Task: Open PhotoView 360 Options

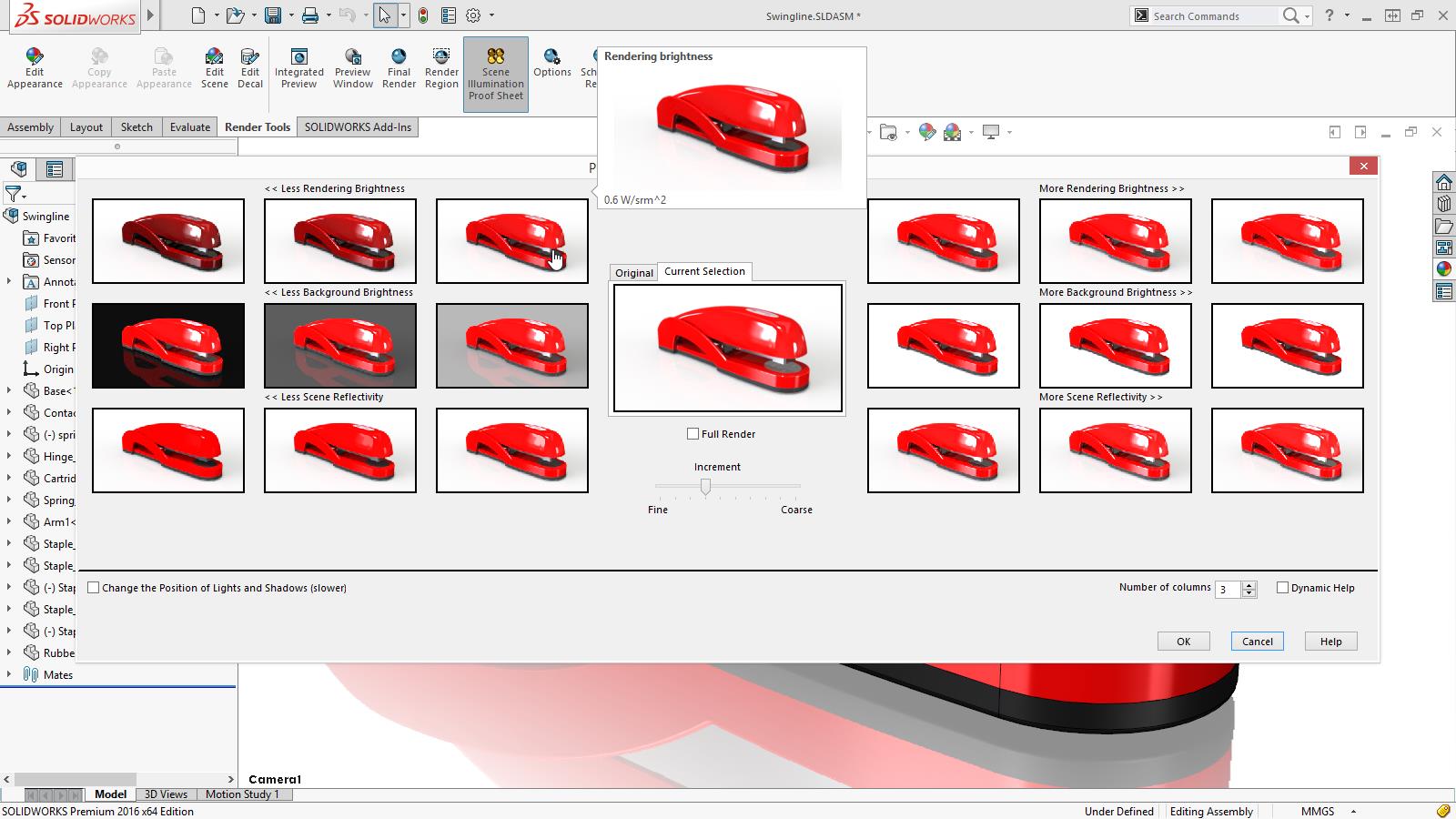Action: [551, 64]
